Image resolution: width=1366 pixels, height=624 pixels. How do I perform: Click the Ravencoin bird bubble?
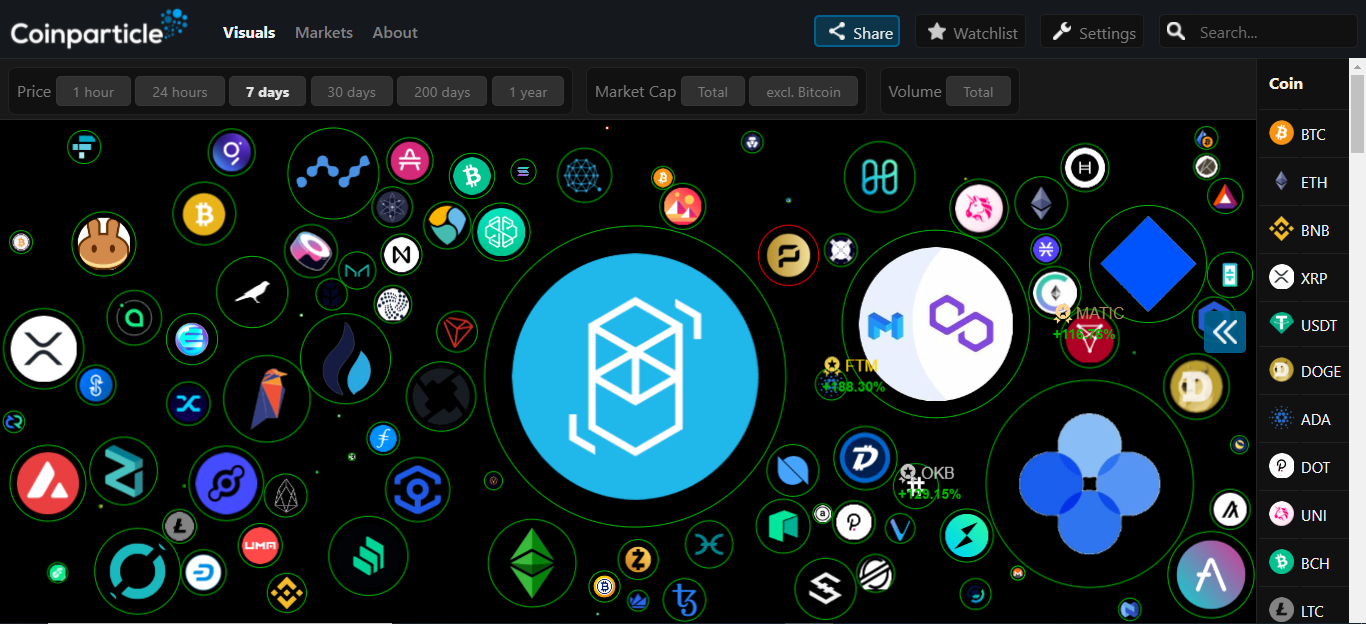267,398
